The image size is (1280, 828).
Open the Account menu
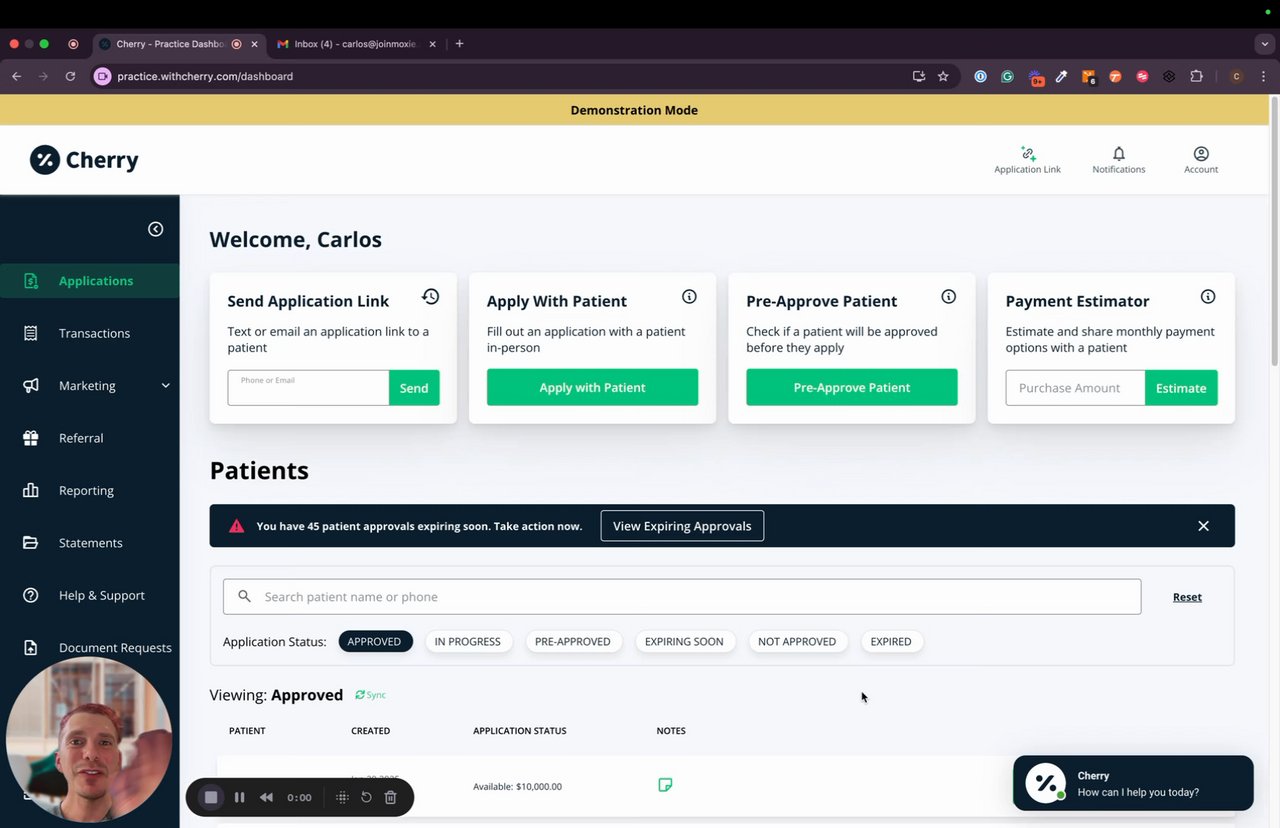click(1201, 159)
